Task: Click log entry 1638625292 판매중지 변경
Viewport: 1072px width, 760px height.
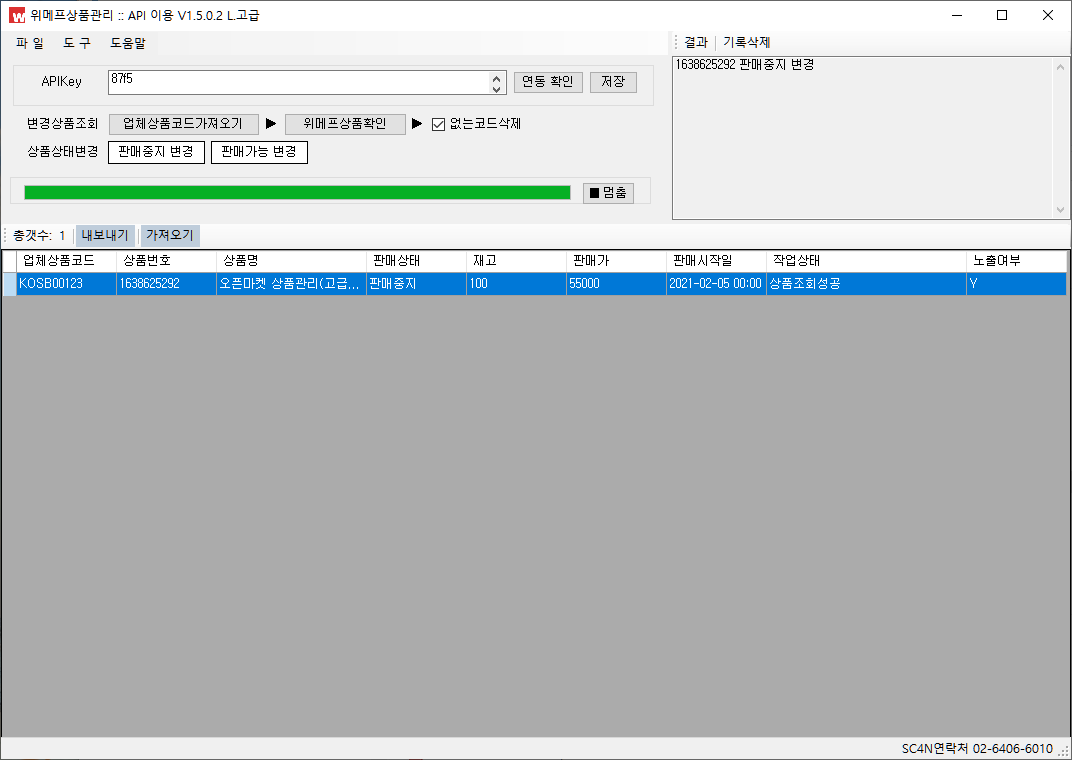Action: point(745,65)
